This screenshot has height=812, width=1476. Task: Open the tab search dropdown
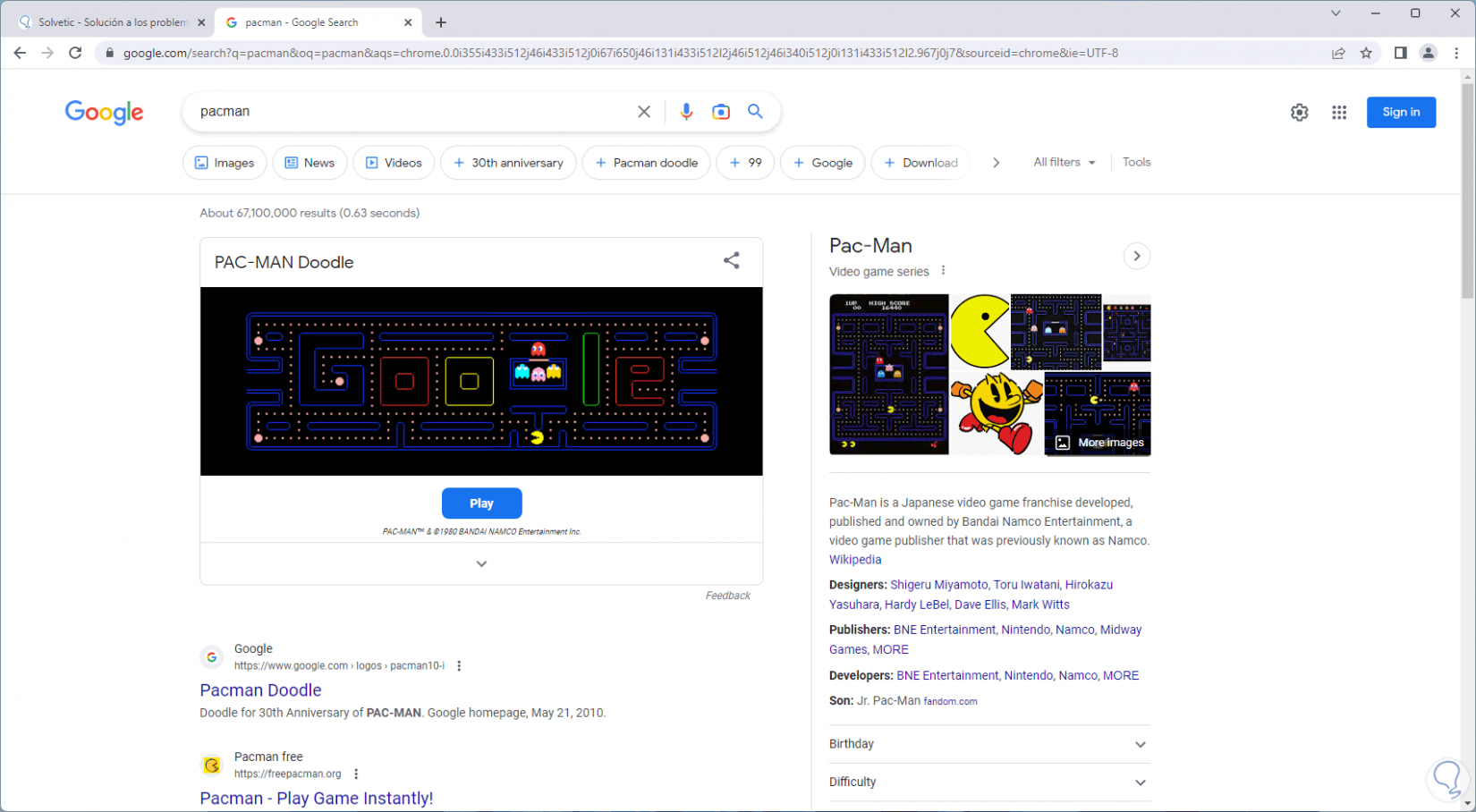click(x=1336, y=13)
